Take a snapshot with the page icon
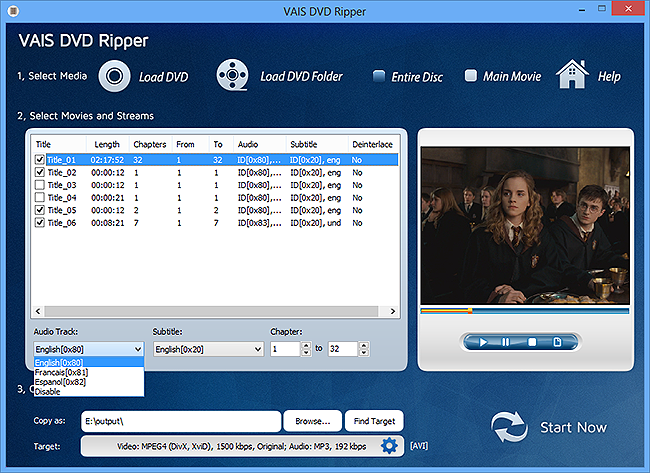 (x=557, y=342)
